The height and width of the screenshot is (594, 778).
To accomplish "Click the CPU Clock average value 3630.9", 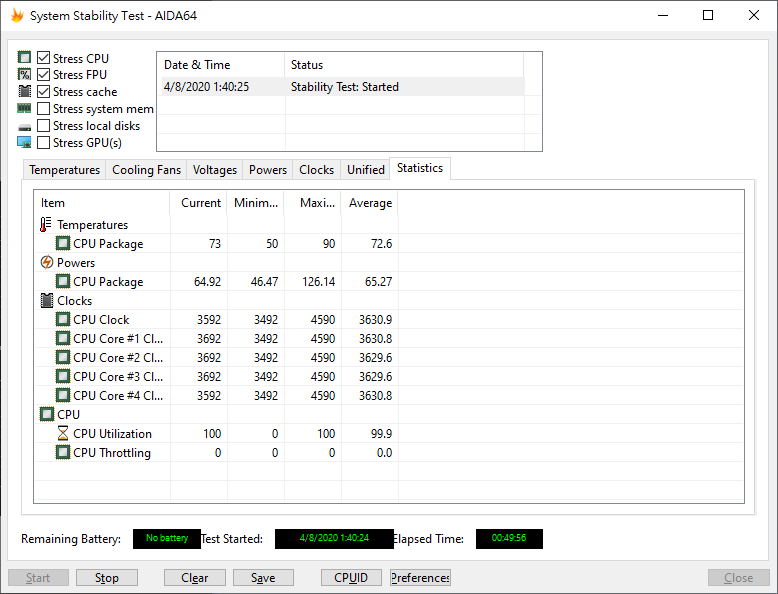I will [x=376, y=320].
